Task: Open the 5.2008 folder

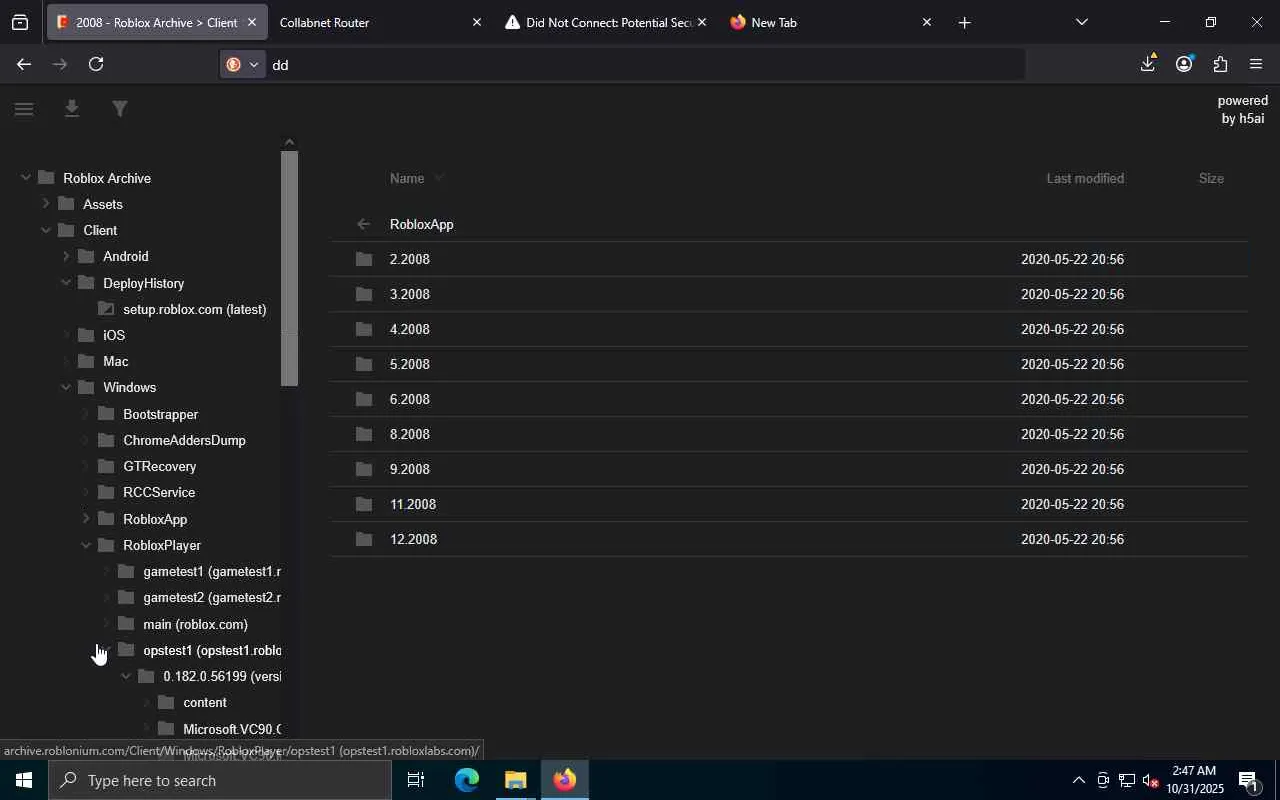Action: [x=788, y=364]
